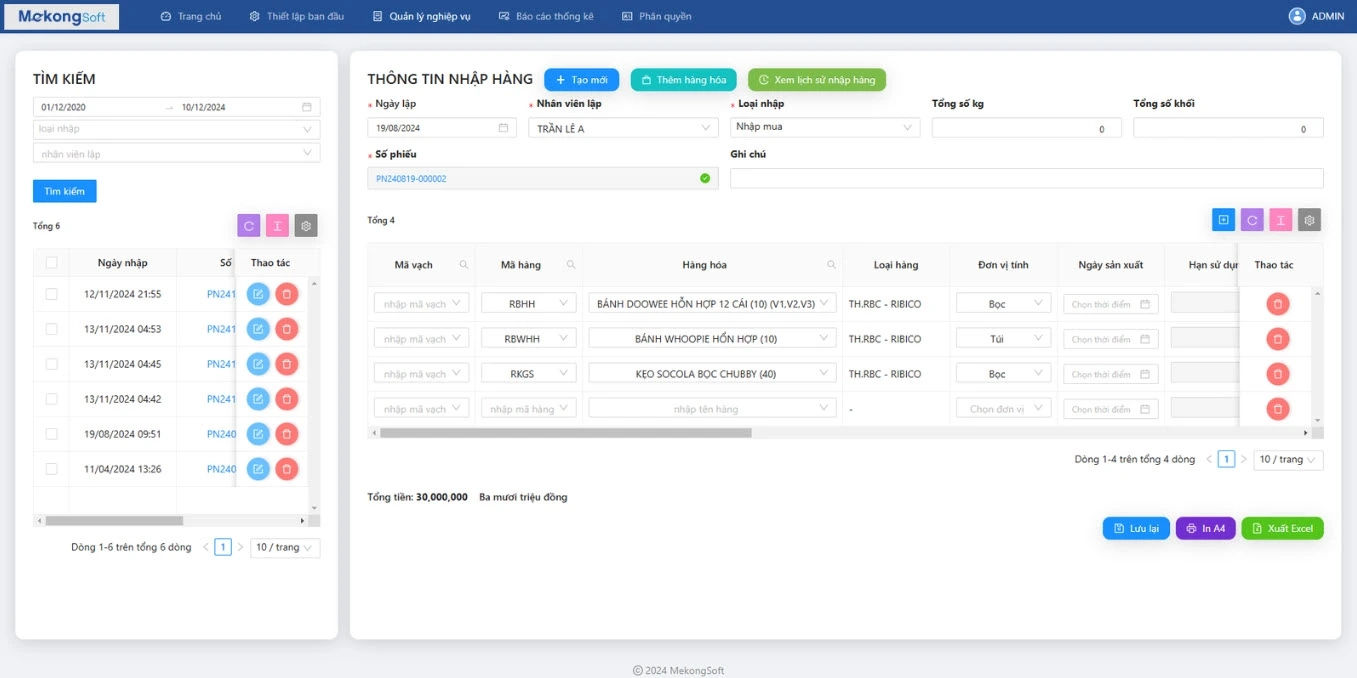Open the gray settings gear above goods table
Image resolution: width=1357 pixels, height=678 pixels.
tap(1309, 220)
